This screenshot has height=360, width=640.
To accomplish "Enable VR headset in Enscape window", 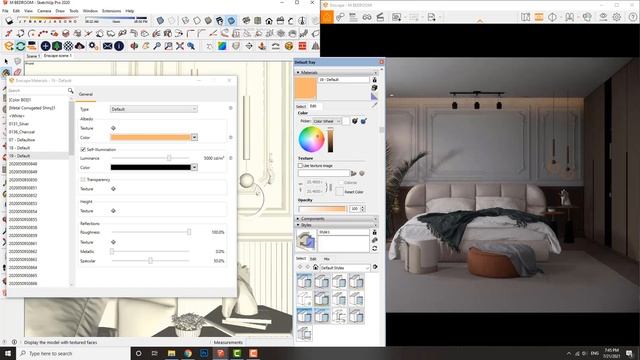I will point(367,17).
